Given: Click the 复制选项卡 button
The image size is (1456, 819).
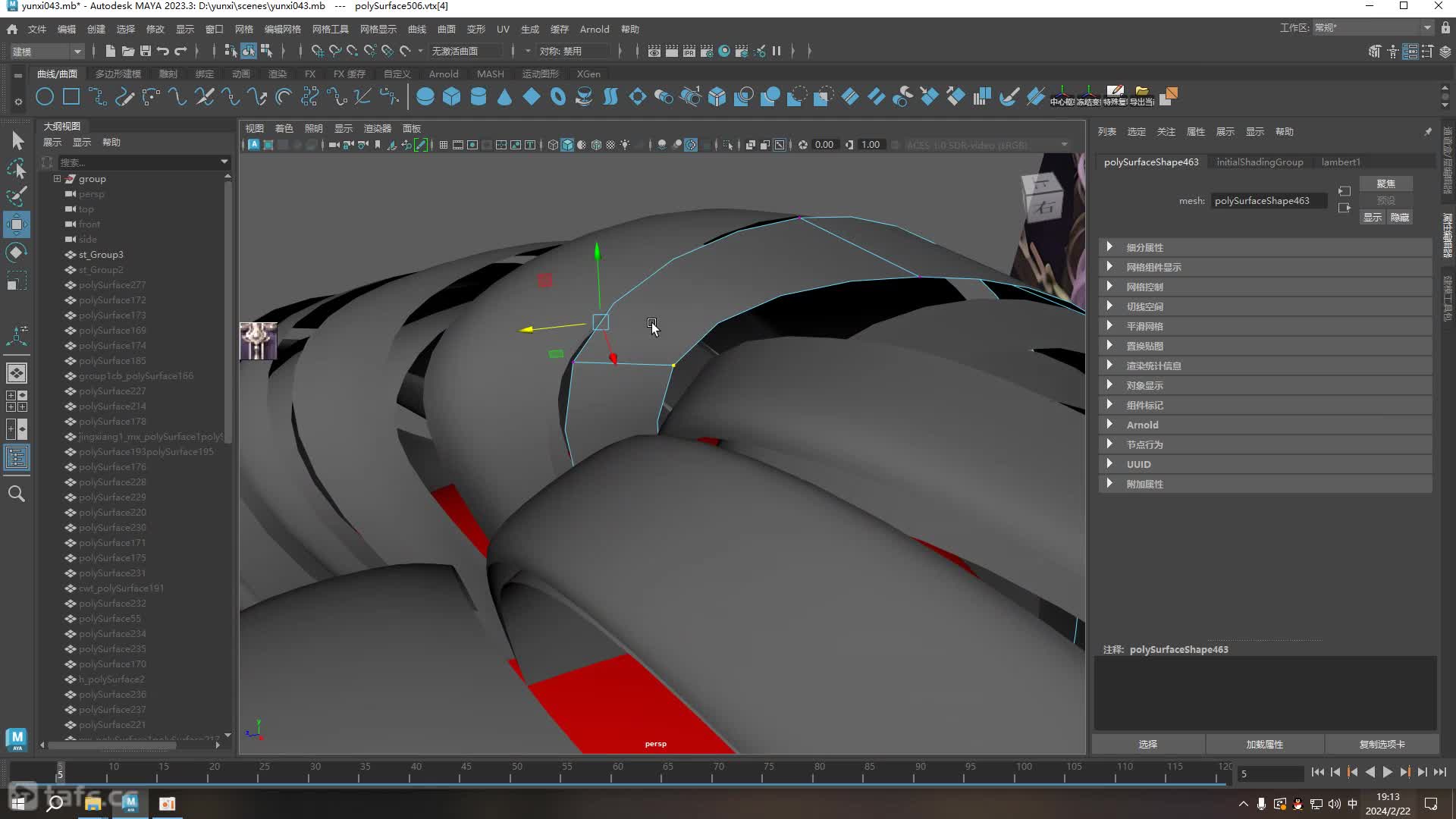Looking at the screenshot, I should 1382,744.
